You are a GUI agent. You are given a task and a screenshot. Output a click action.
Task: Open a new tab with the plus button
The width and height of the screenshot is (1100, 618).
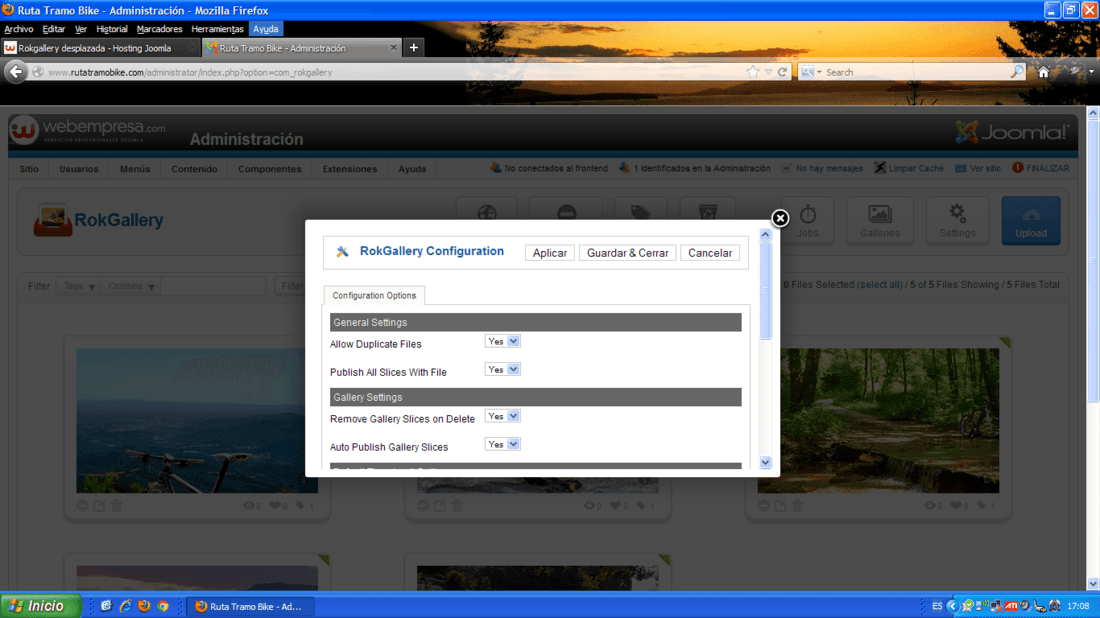point(414,48)
